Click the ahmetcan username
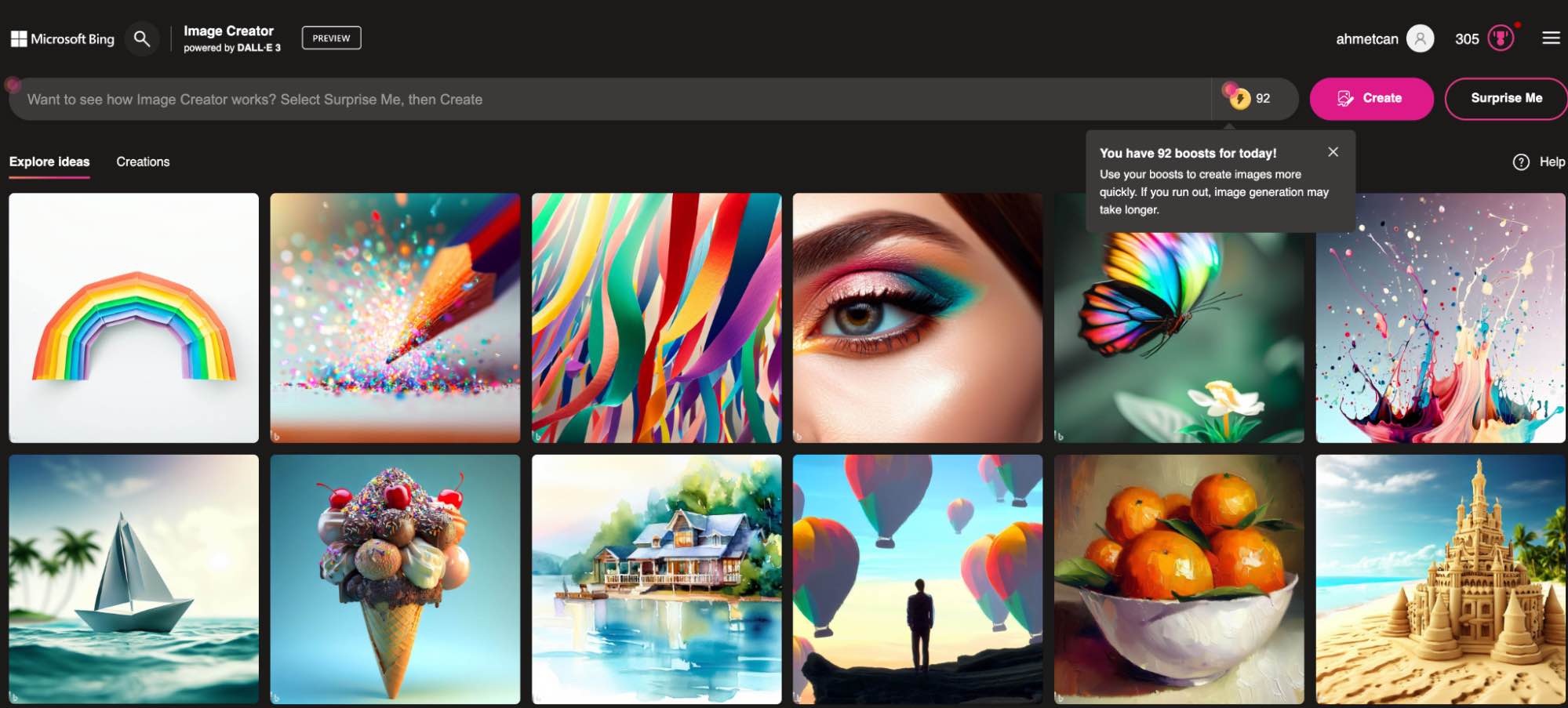Screen dimensions: 1568x708 [x=1366, y=38]
